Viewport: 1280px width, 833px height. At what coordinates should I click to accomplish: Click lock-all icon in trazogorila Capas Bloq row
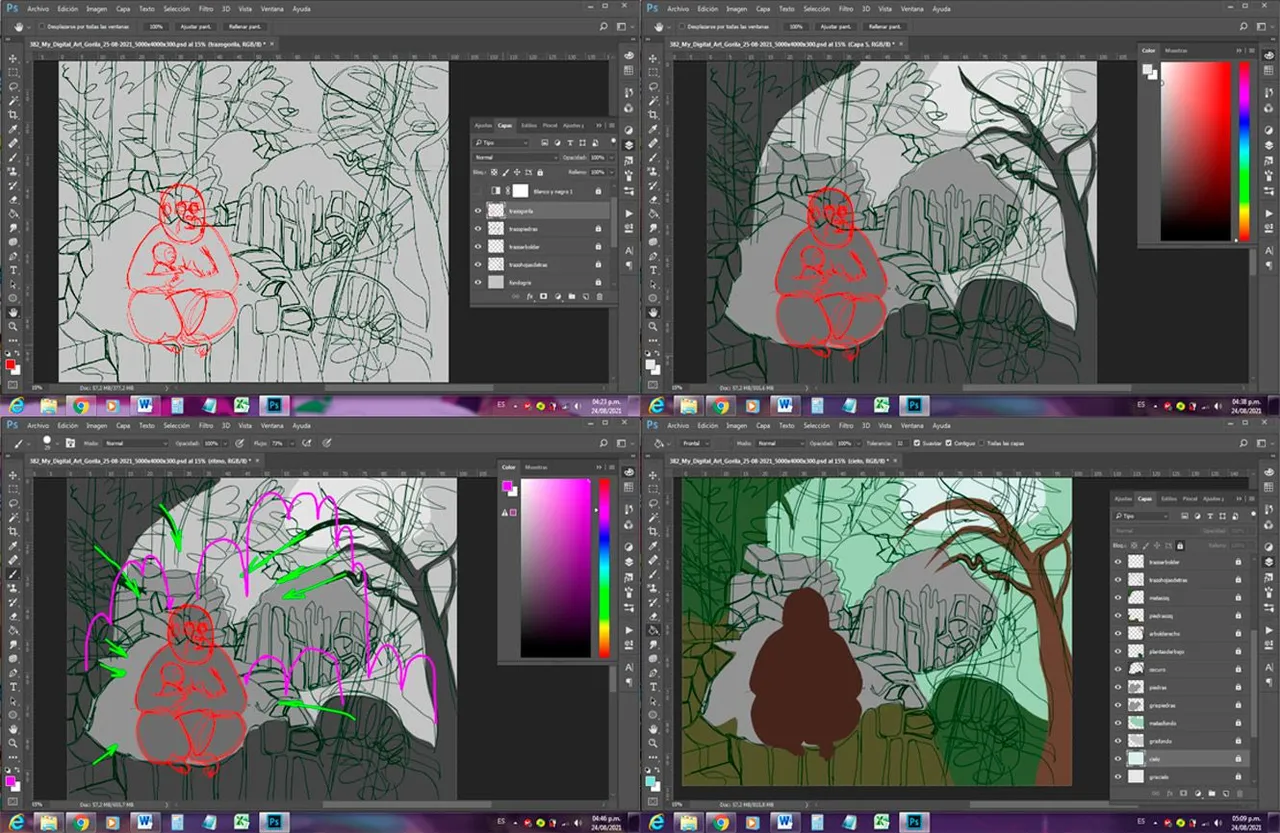tap(539, 172)
